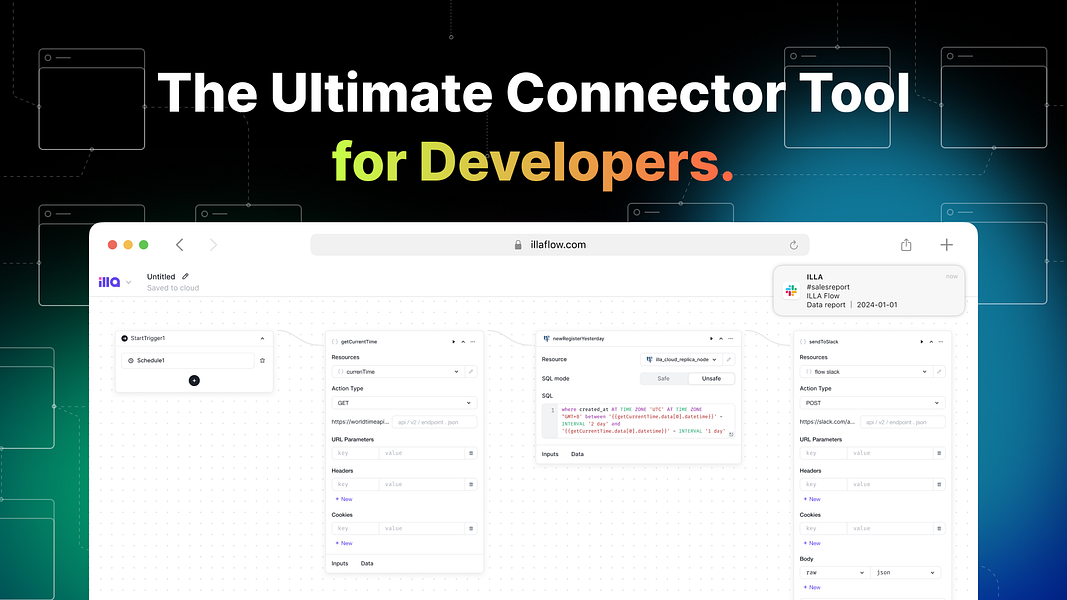Edit the Untitled flow name with pencil icon

tap(185, 276)
